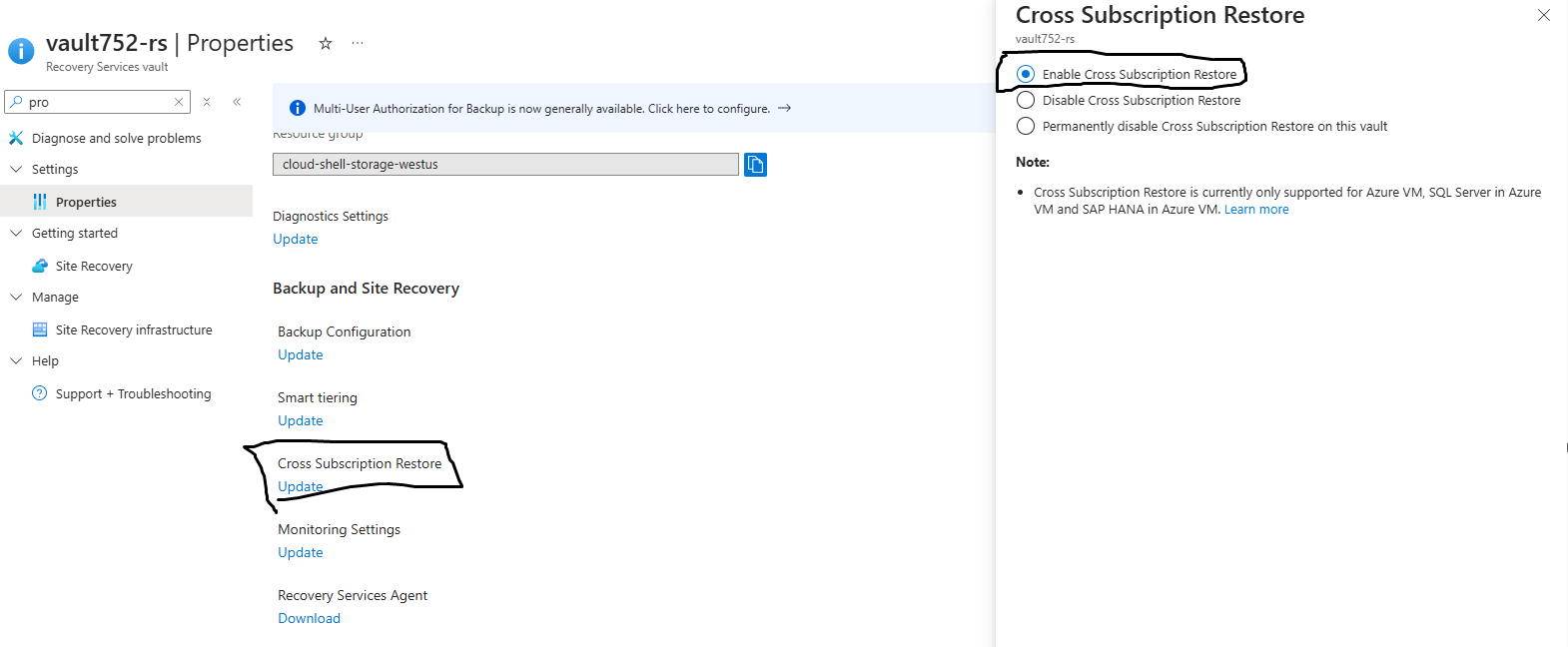This screenshot has height=647, width=1568.
Task: Click the Site Recovery cloud icon
Action: tap(40, 266)
